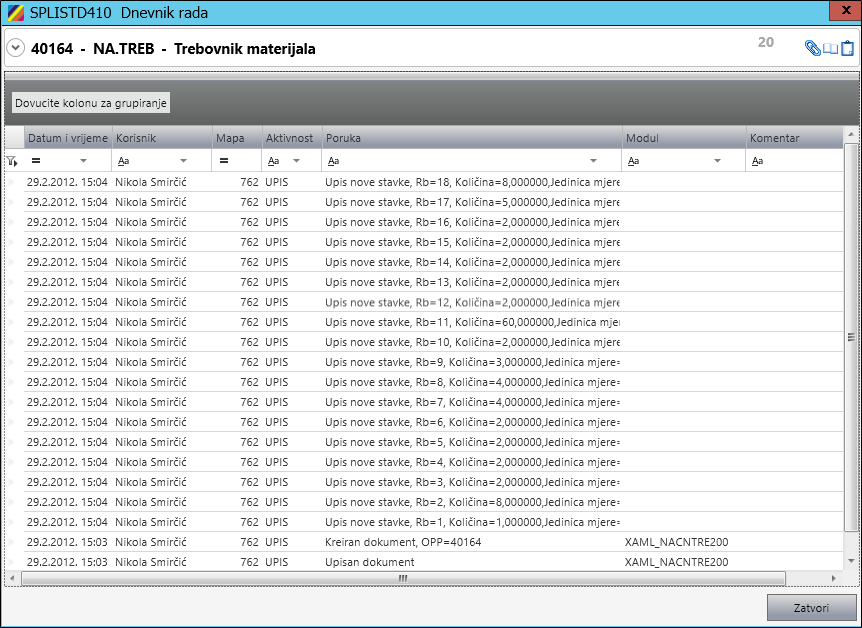Open the Modul filter dropdown arrow
The image size is (862, 628).
point(717,161)
